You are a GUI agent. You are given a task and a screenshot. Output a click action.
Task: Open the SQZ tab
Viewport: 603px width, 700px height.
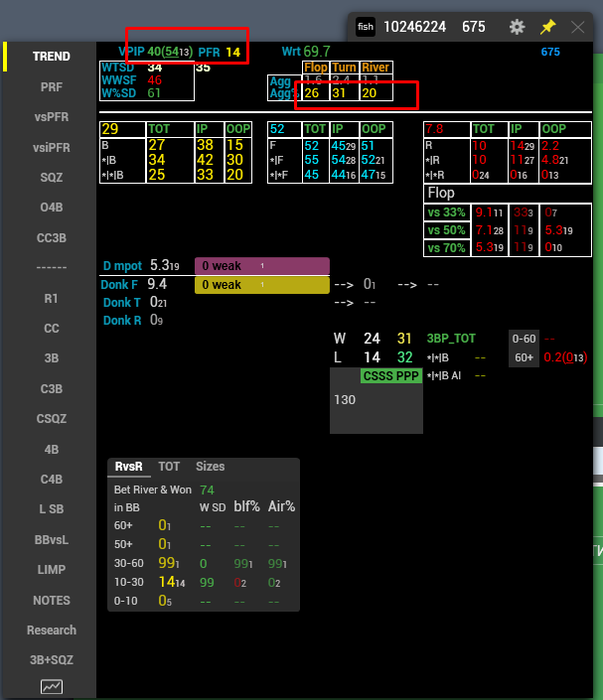(x=51, y=177)
